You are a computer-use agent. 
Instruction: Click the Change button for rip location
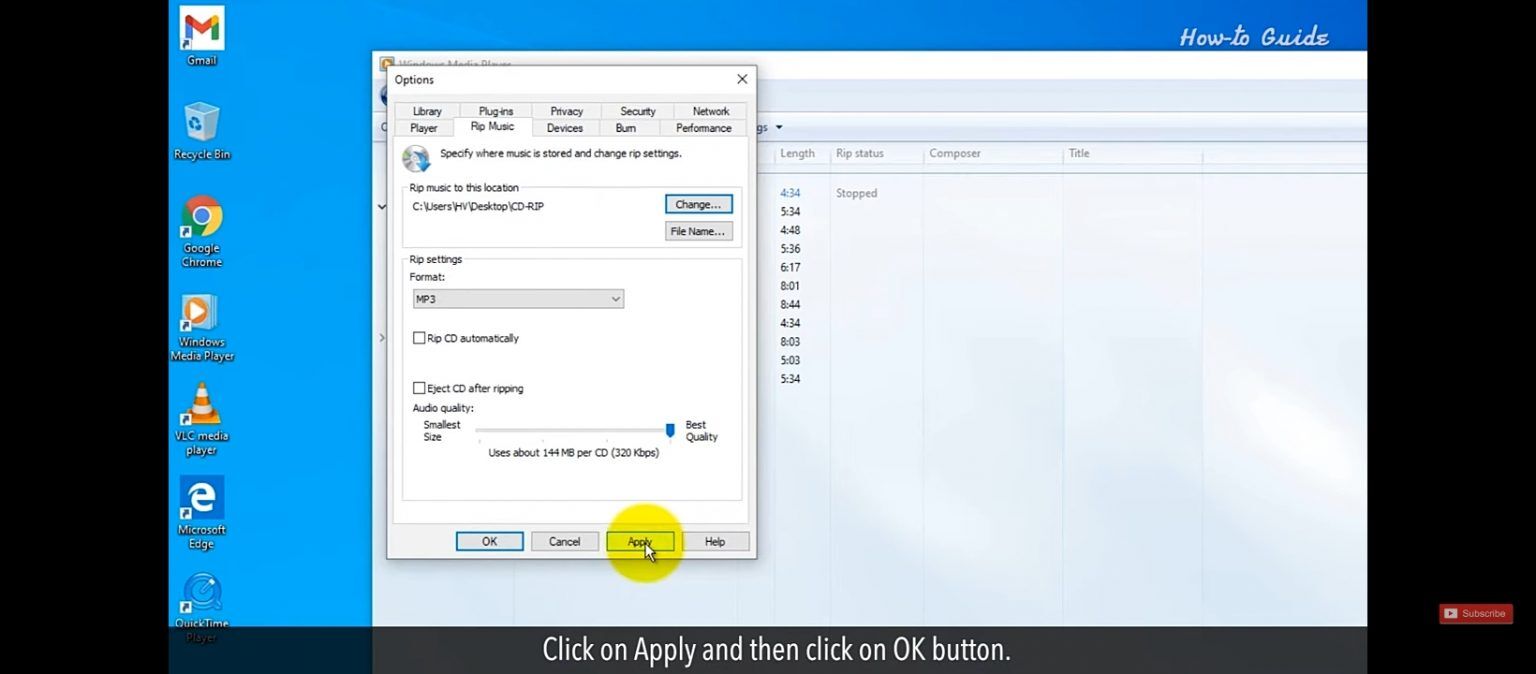698,204
